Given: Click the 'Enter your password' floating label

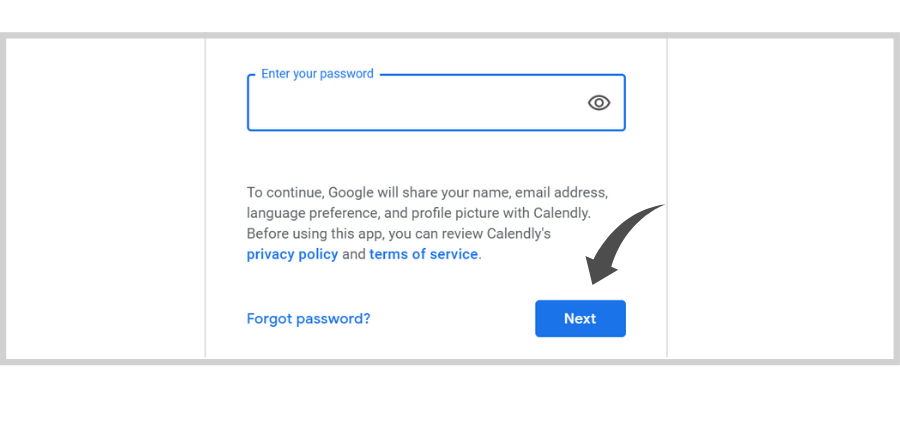Looking at the screenshot, I should [317, 74].
